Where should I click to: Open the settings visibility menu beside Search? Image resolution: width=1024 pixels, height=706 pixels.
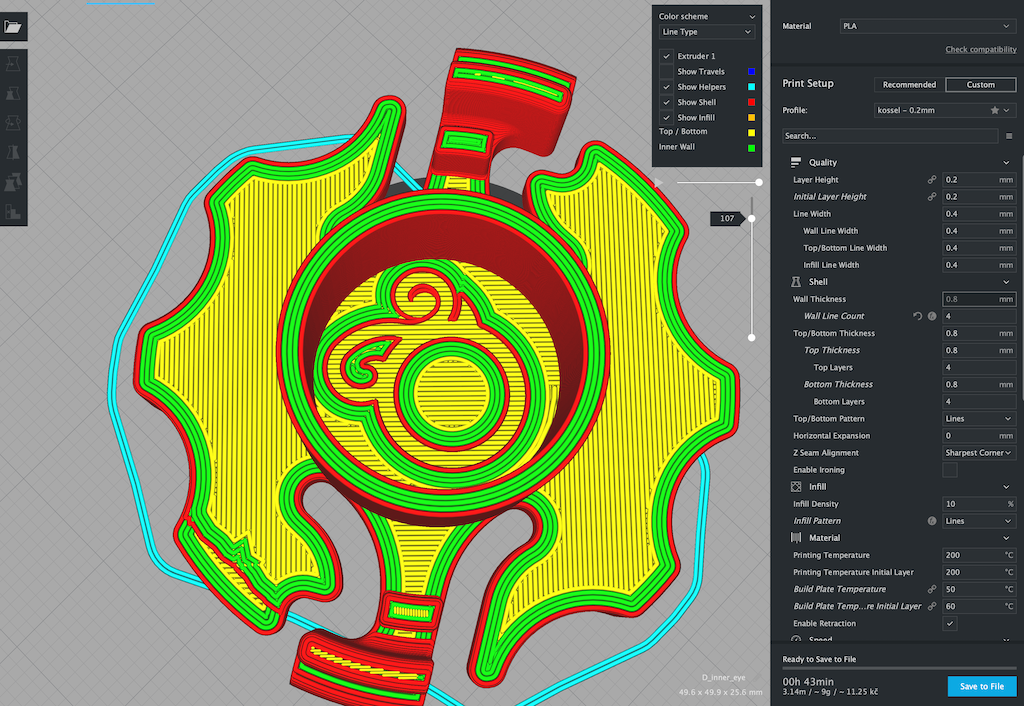pyautogui.click(x=1008, y=136)
